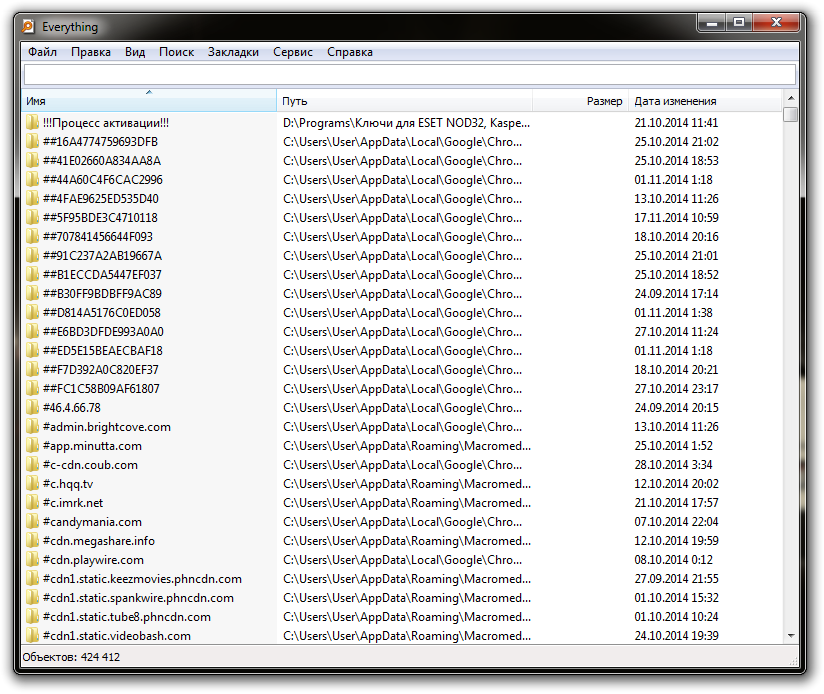Viewport: 824px width, 694px height.
Task: Open the Сервис menu
Action: point(293,52)
